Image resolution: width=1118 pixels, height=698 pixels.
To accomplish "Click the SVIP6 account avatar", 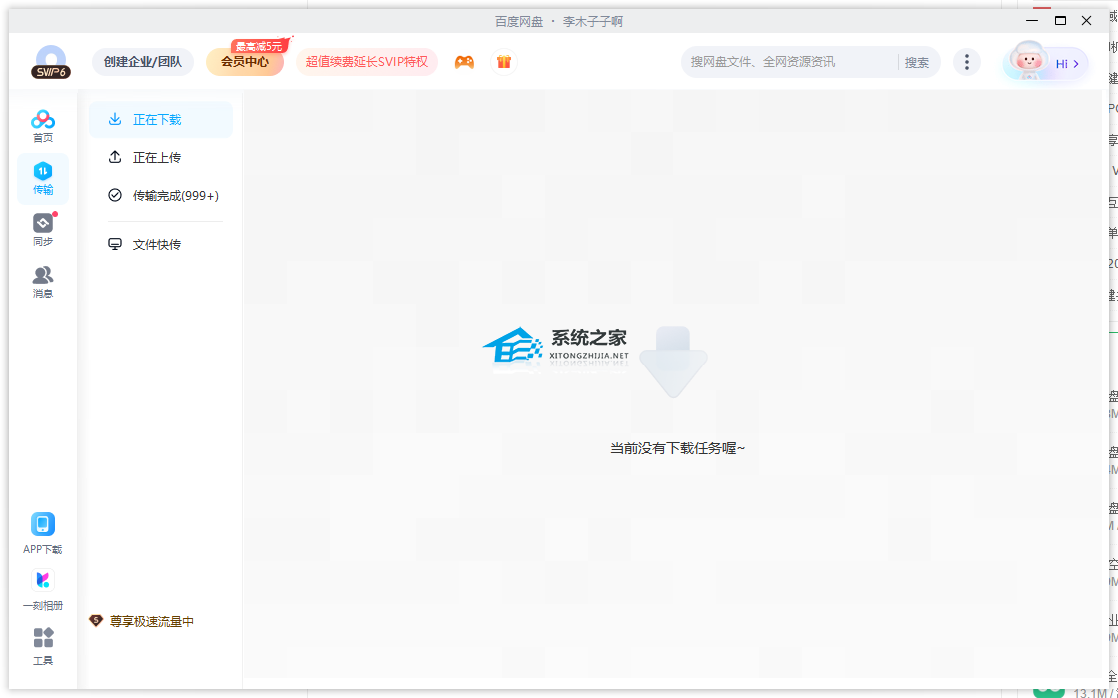I will pos(51,62).
